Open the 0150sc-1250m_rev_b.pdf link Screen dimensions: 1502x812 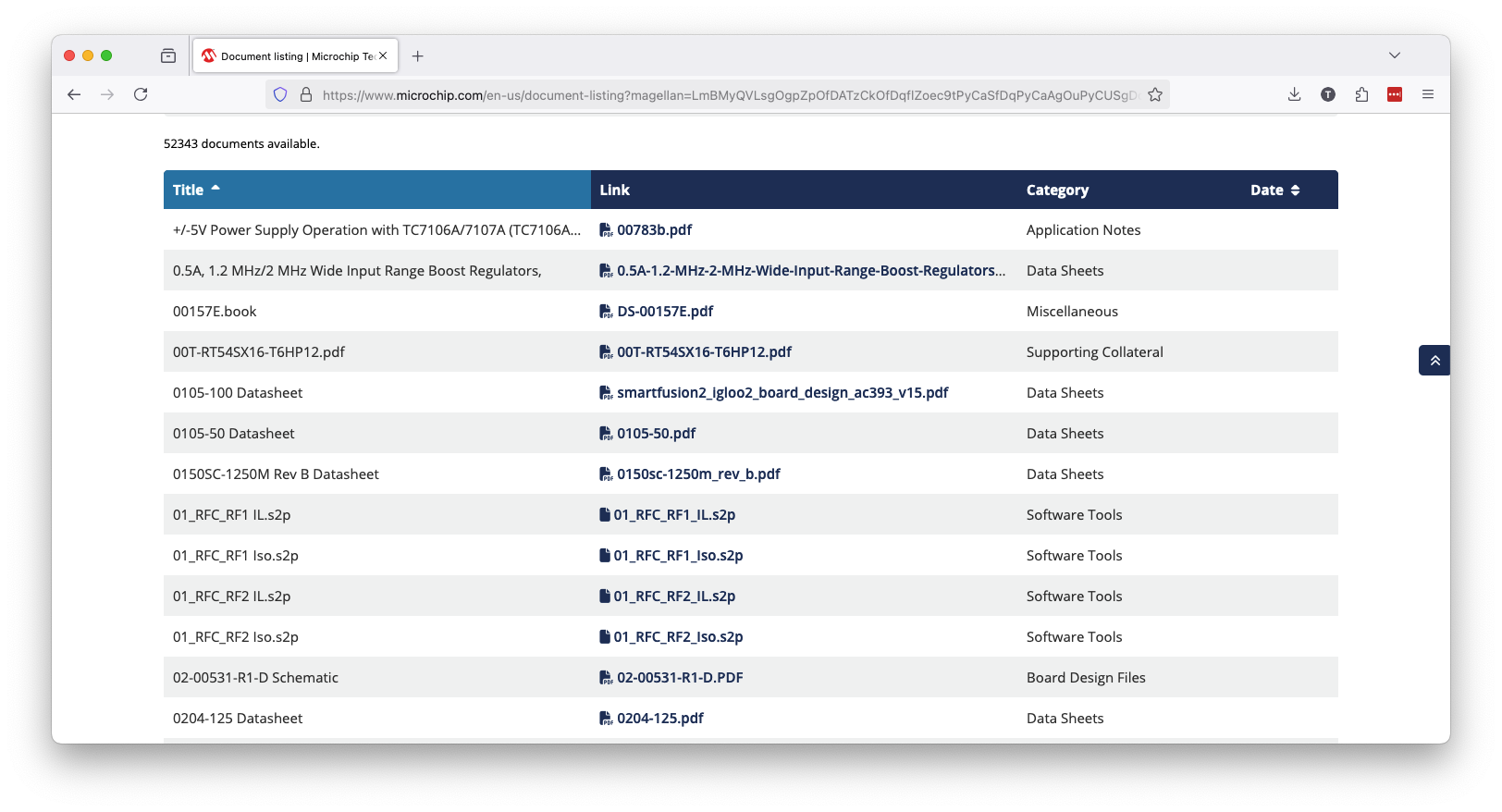698,474
